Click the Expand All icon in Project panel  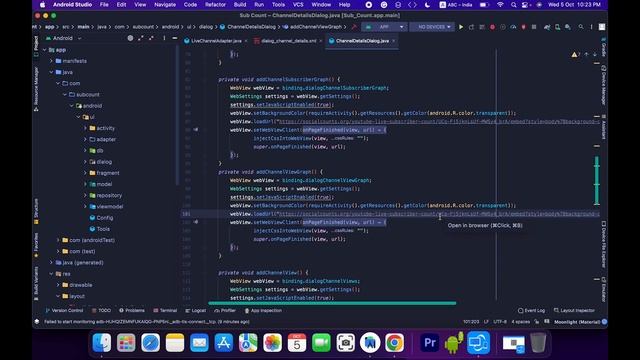[141, 38]
